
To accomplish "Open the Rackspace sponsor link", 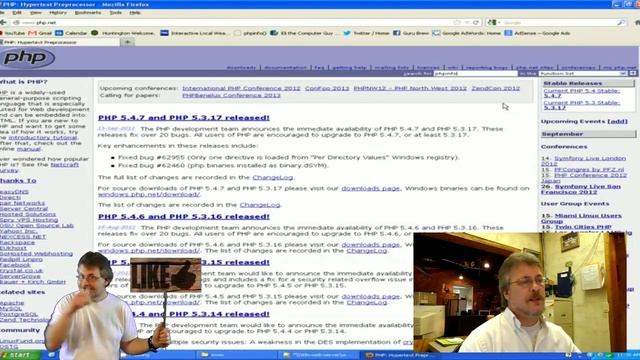I will coord(17,242).
